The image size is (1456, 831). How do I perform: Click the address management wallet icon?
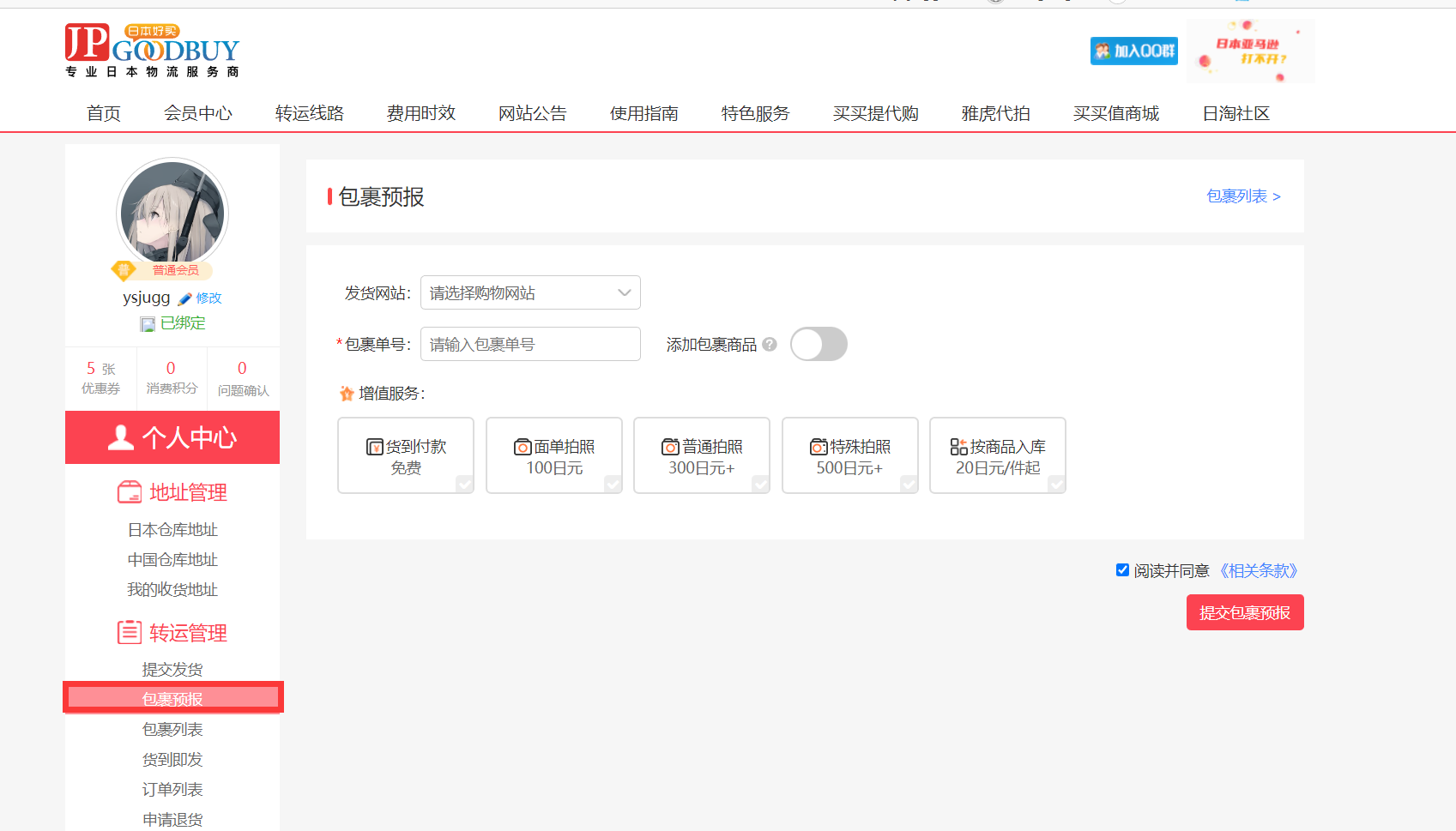[130, 492]
